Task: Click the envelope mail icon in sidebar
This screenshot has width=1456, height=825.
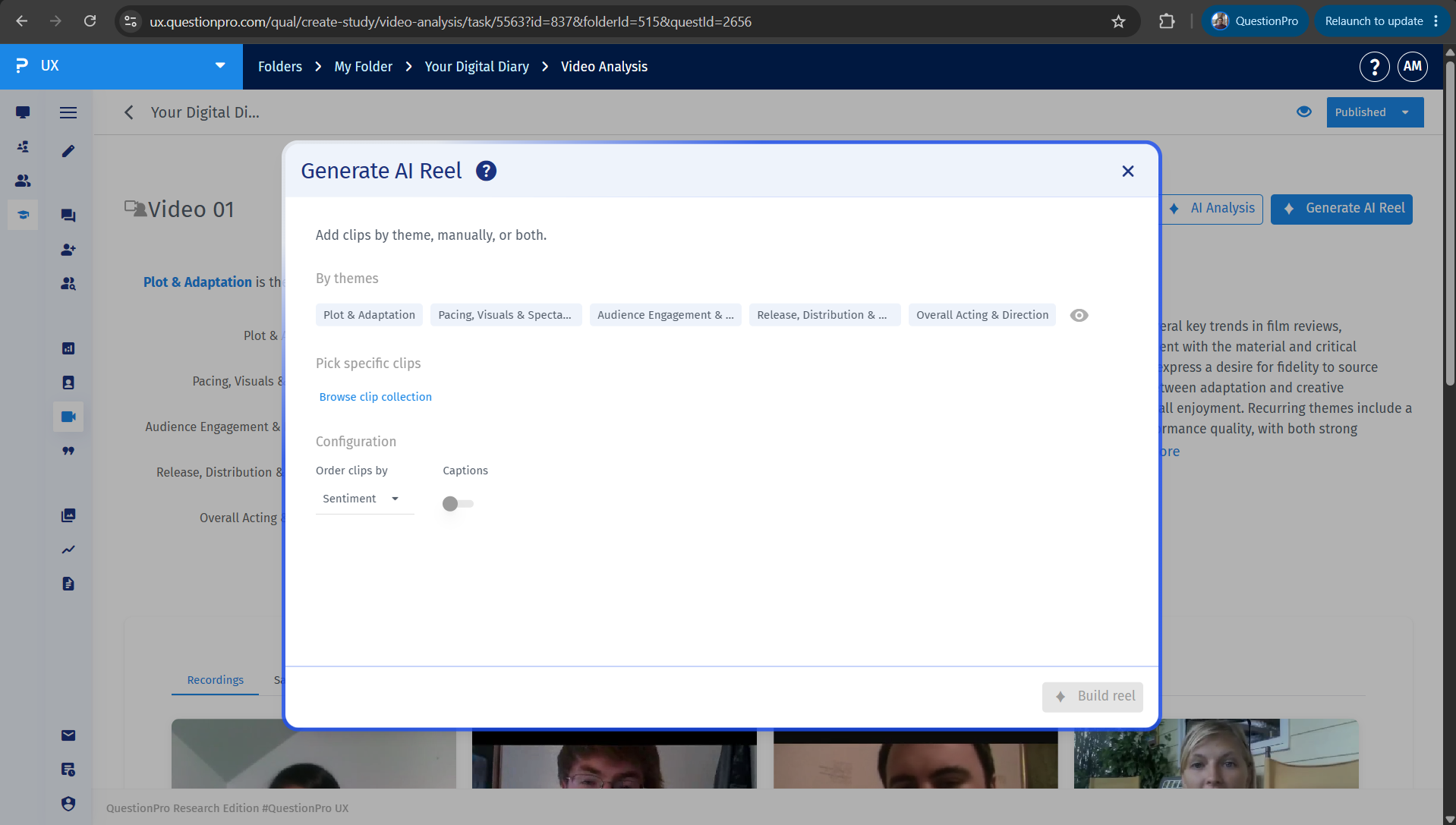Action: coord(68,735)
